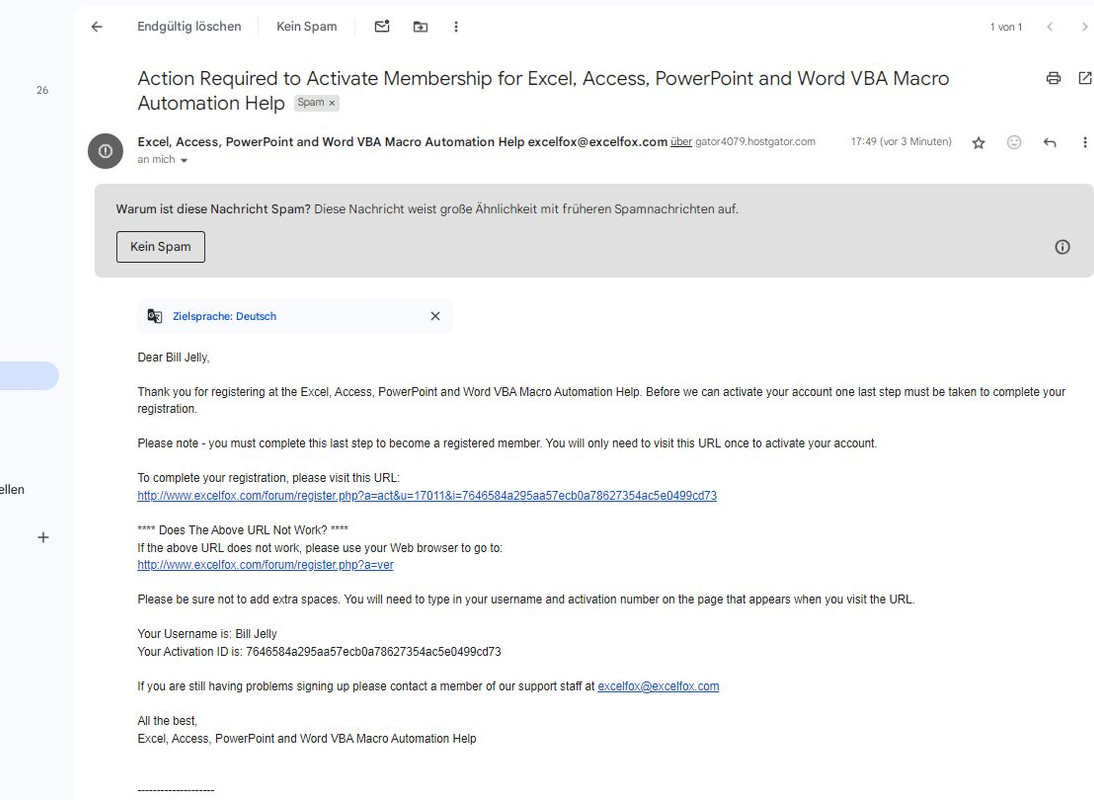Go to newer message with left chevron
Viewport: 1094px width, 800px height.
[1049, 27]
